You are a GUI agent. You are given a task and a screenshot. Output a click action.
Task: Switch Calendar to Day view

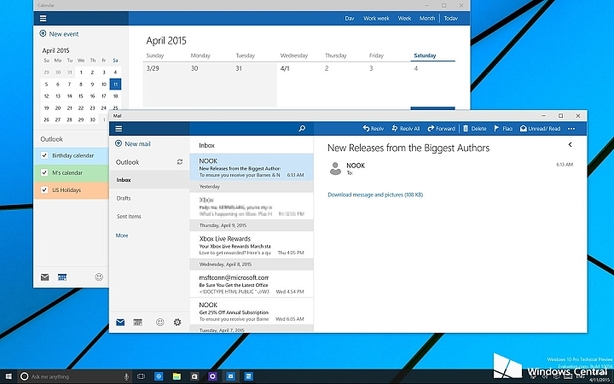[349, 18]
